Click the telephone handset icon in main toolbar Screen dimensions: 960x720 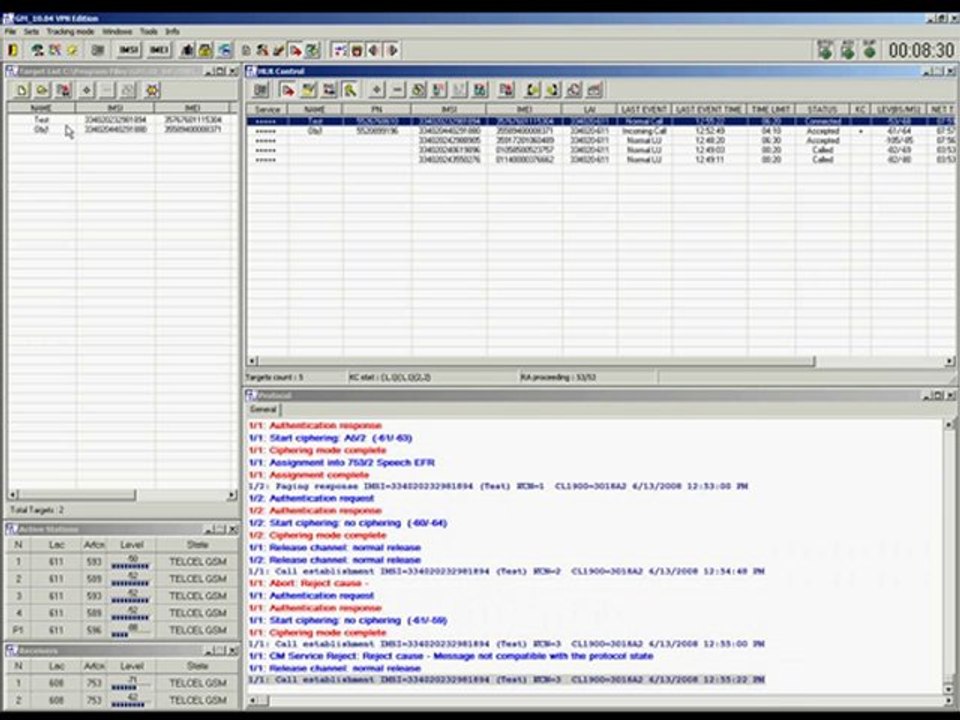pos(37,50)
